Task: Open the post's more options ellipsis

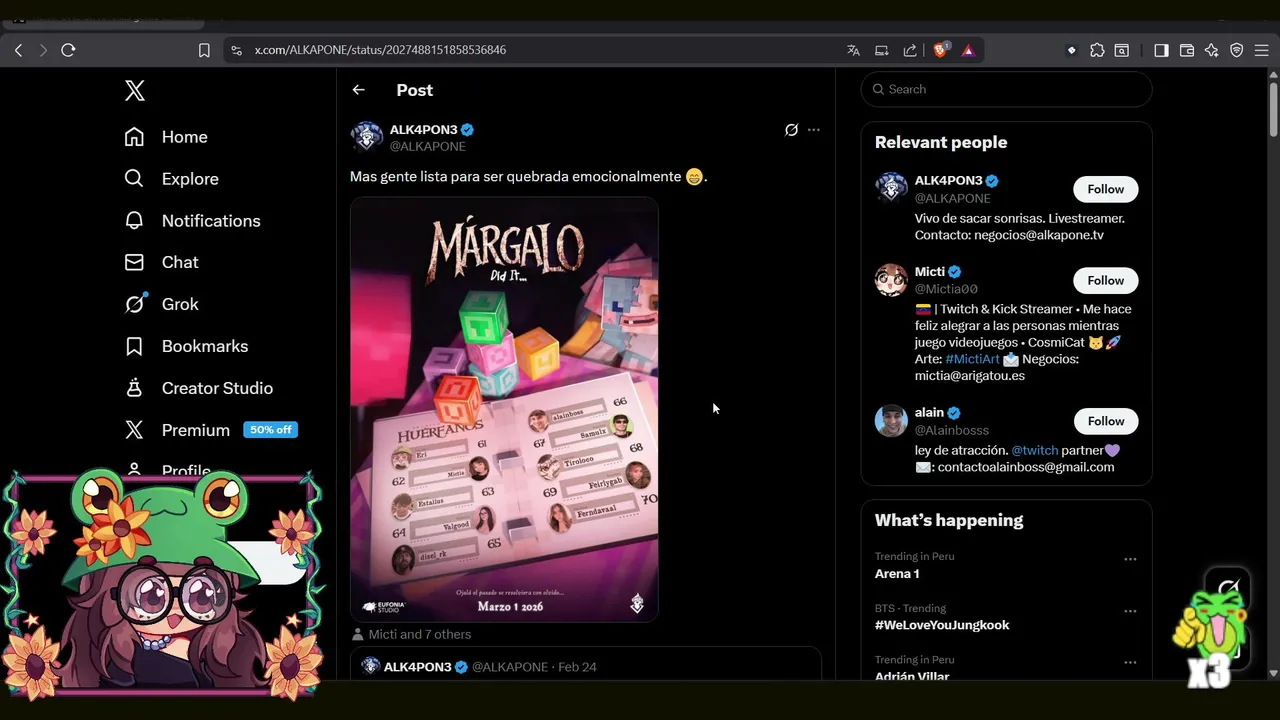Action: pos(814,130)
